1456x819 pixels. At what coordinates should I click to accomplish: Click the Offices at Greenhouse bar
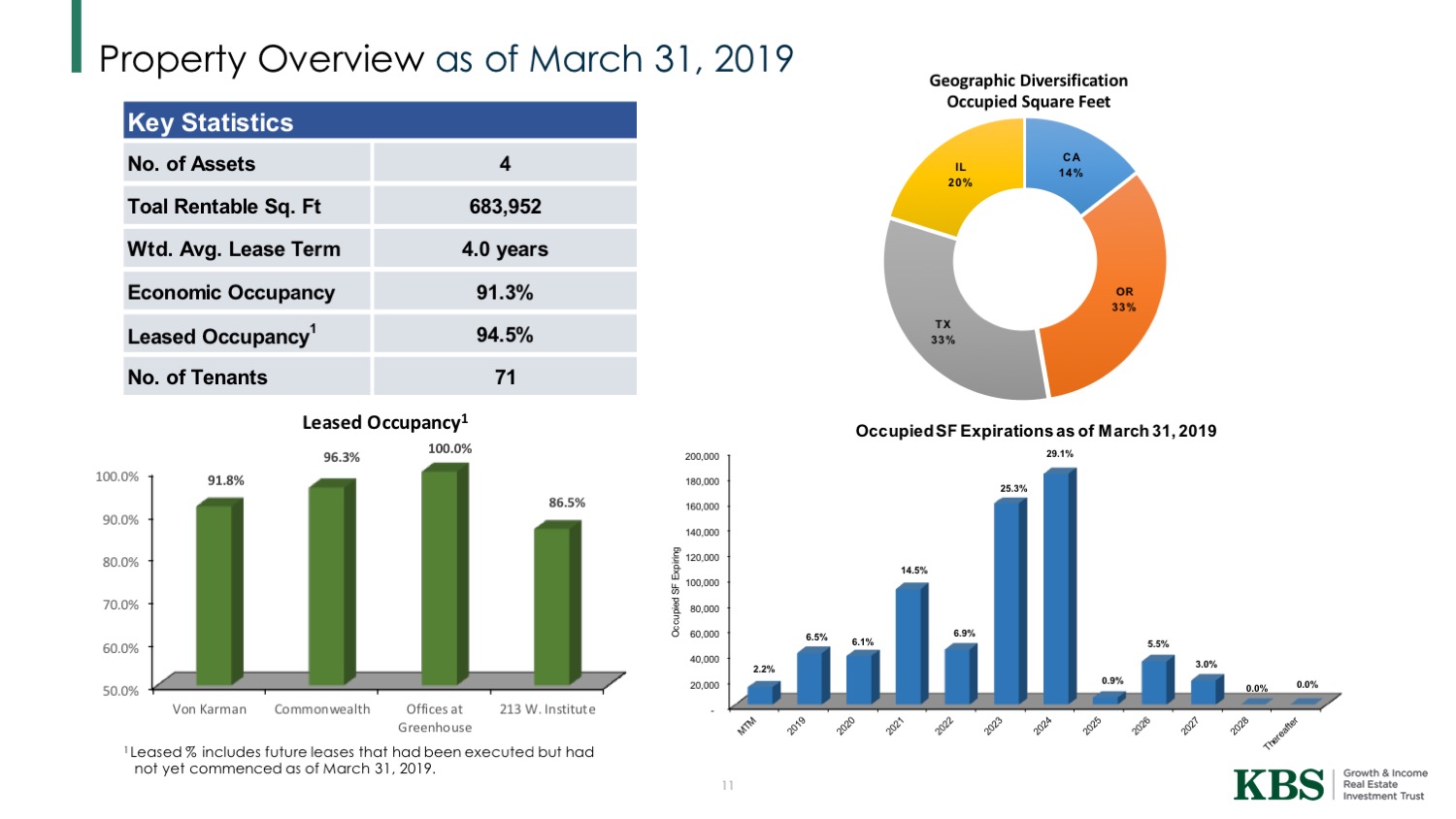[x=445, y=574]
